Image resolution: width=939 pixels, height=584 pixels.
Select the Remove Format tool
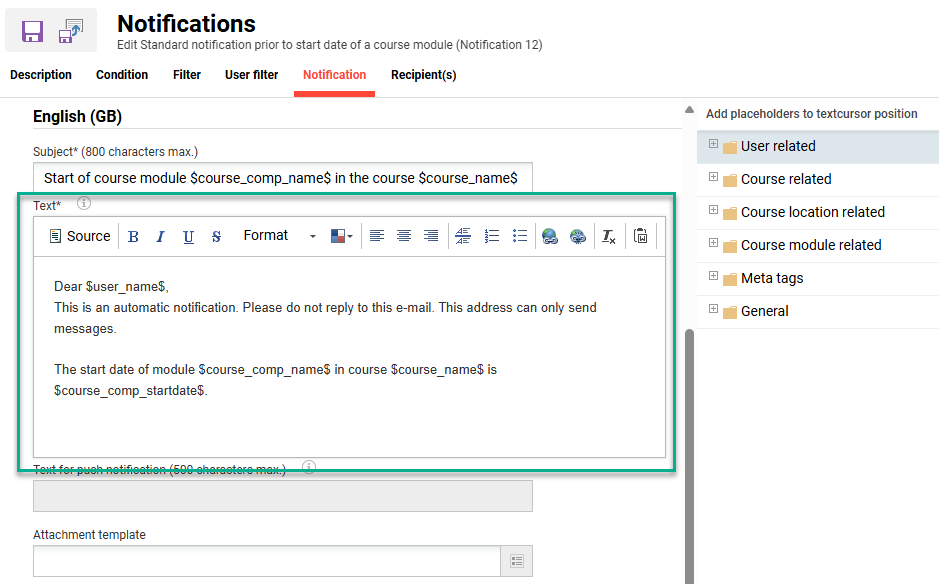(x=608, y=236)
